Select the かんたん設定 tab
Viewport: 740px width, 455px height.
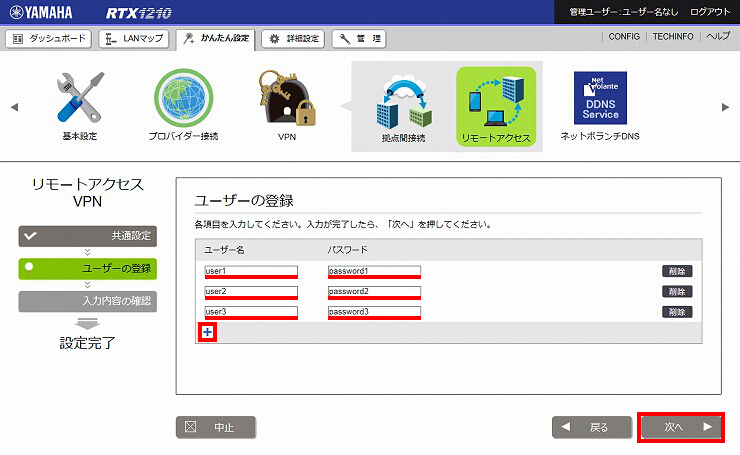[x=216, y=39]
